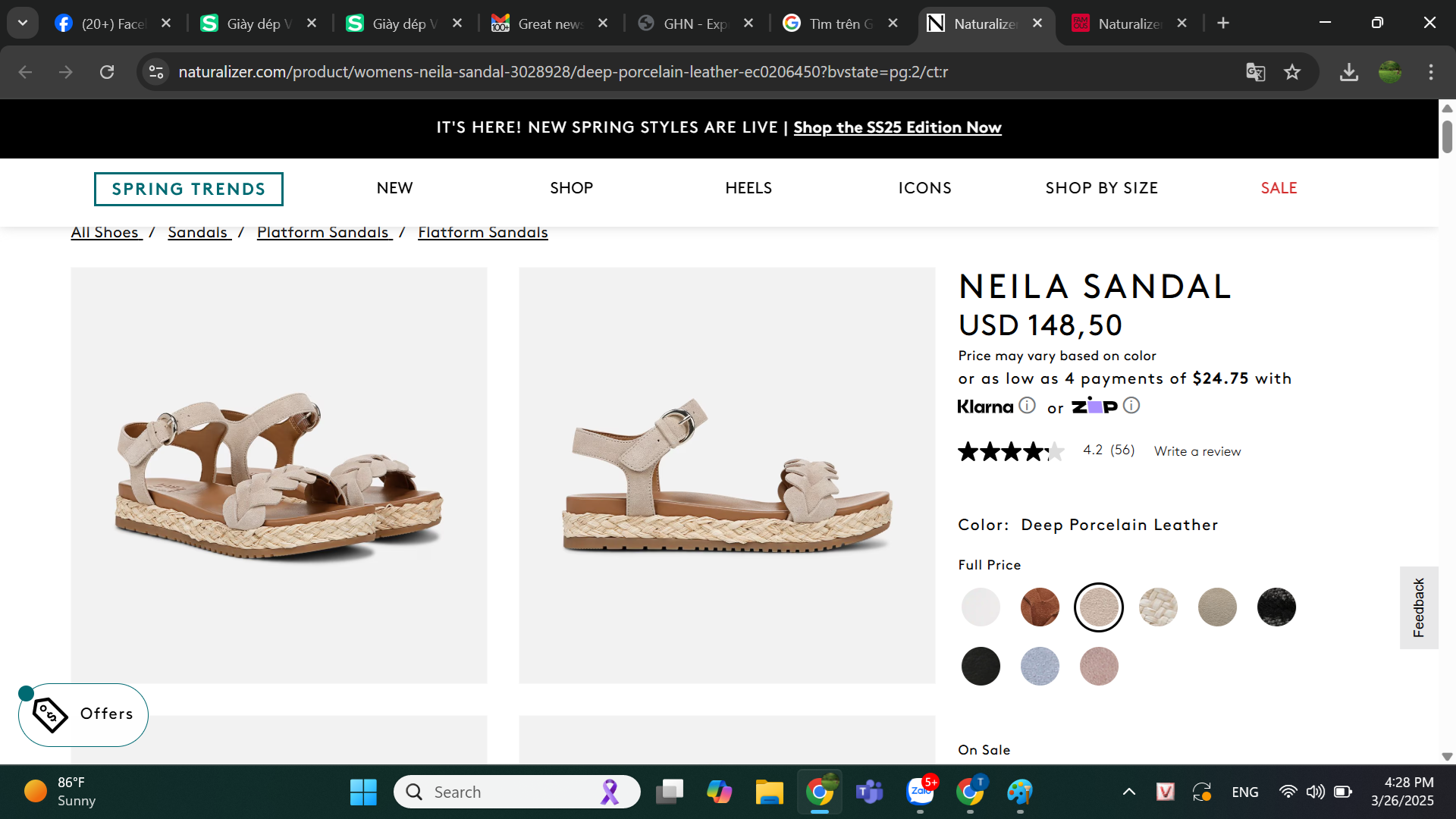Viewport: 1456px width, 819px height.
Task: Reload the page
Action: pos(107,72)
